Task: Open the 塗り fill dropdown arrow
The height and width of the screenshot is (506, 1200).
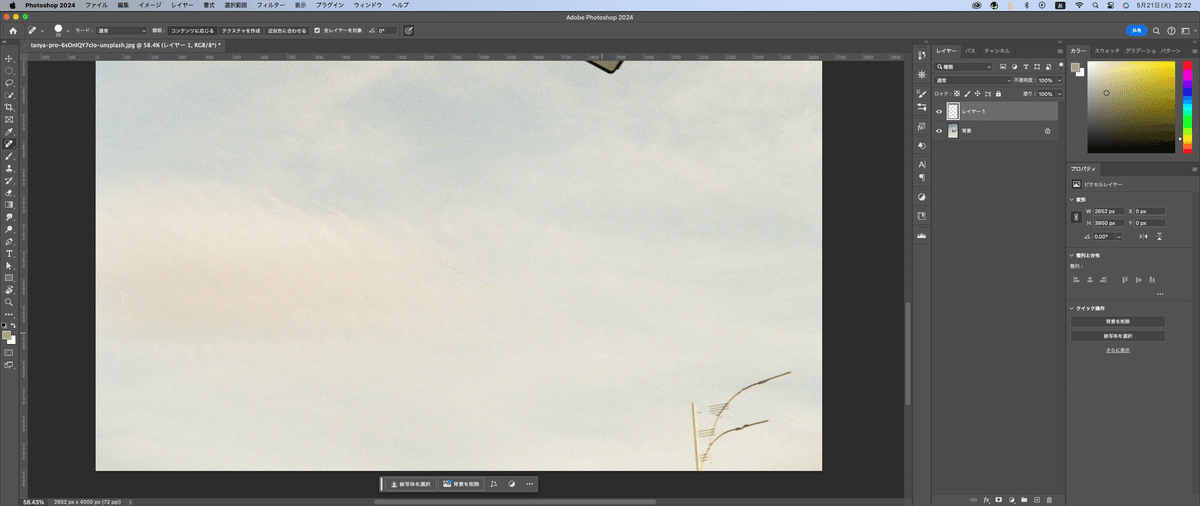Action: click(x=1059, y=93)
